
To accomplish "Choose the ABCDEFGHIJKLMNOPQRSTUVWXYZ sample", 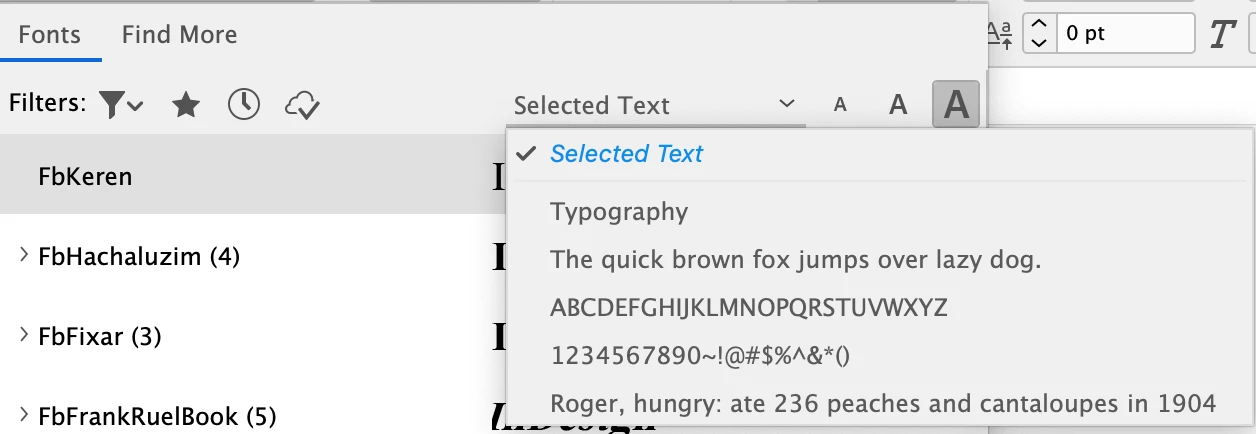I will (748, 308).
